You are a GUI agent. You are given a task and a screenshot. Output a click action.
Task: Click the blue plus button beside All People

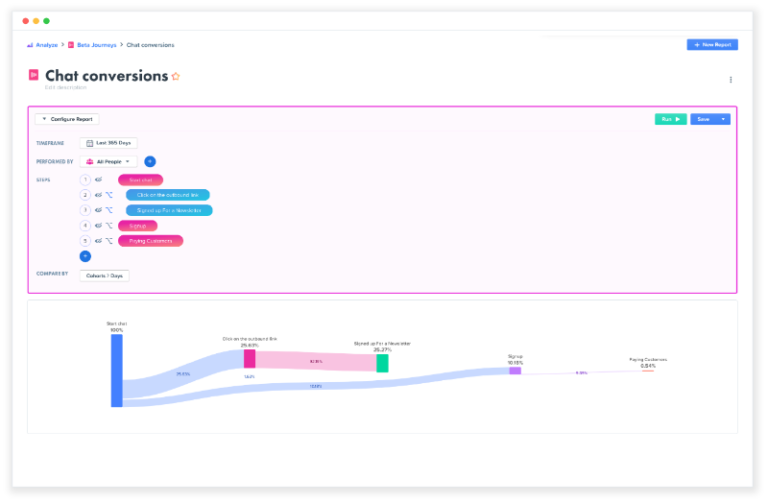pyautogui.click(x=150, y=161)
